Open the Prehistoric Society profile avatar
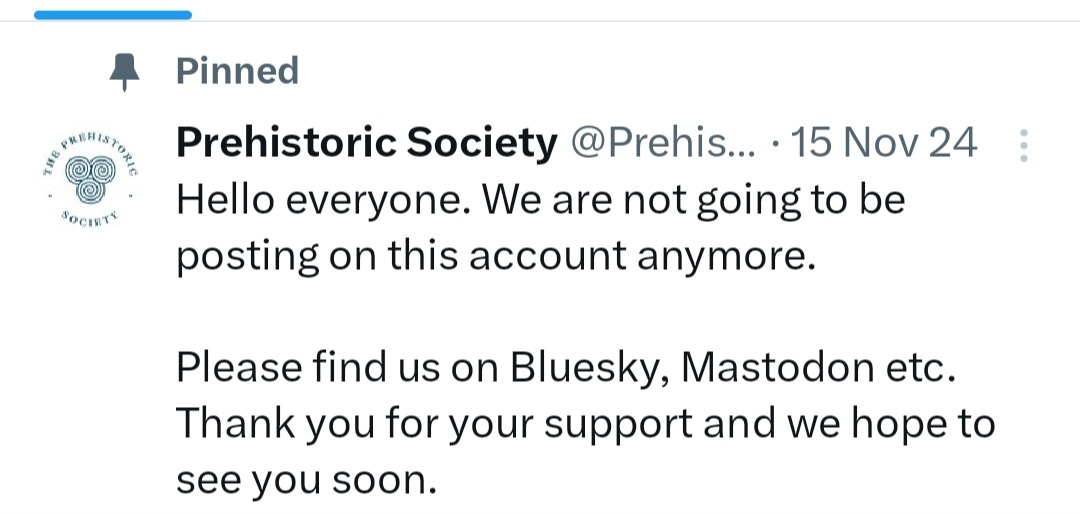This screenshot has width=1080, height=514. 92,178
